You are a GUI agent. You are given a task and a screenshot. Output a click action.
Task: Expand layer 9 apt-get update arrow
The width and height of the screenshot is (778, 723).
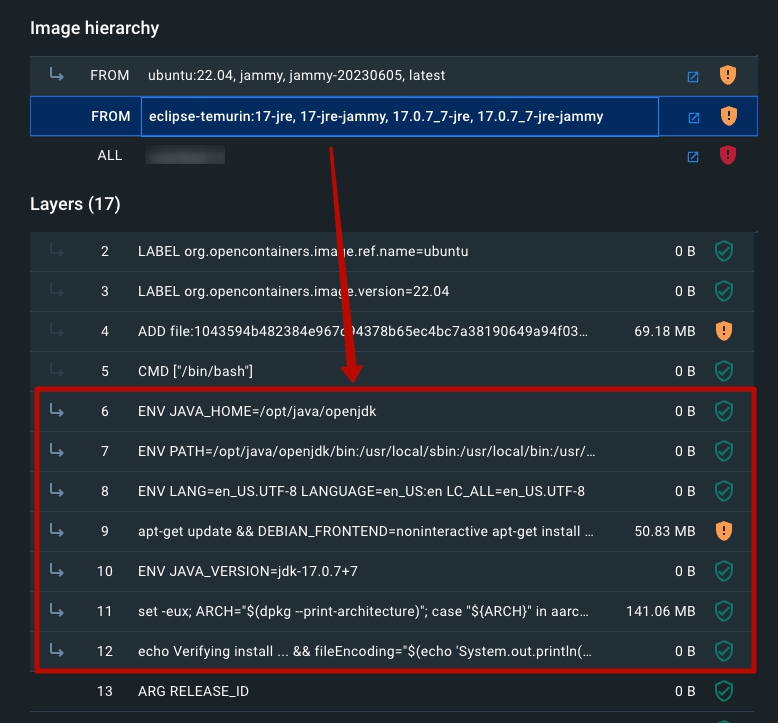56,531
